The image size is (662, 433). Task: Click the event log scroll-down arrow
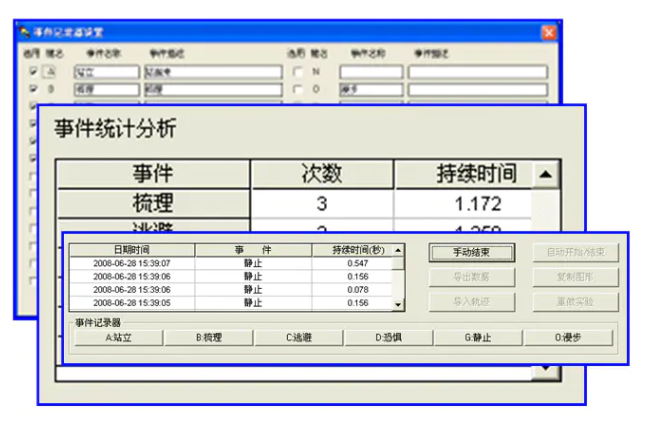pyautogui.click(x=398, y=304)
